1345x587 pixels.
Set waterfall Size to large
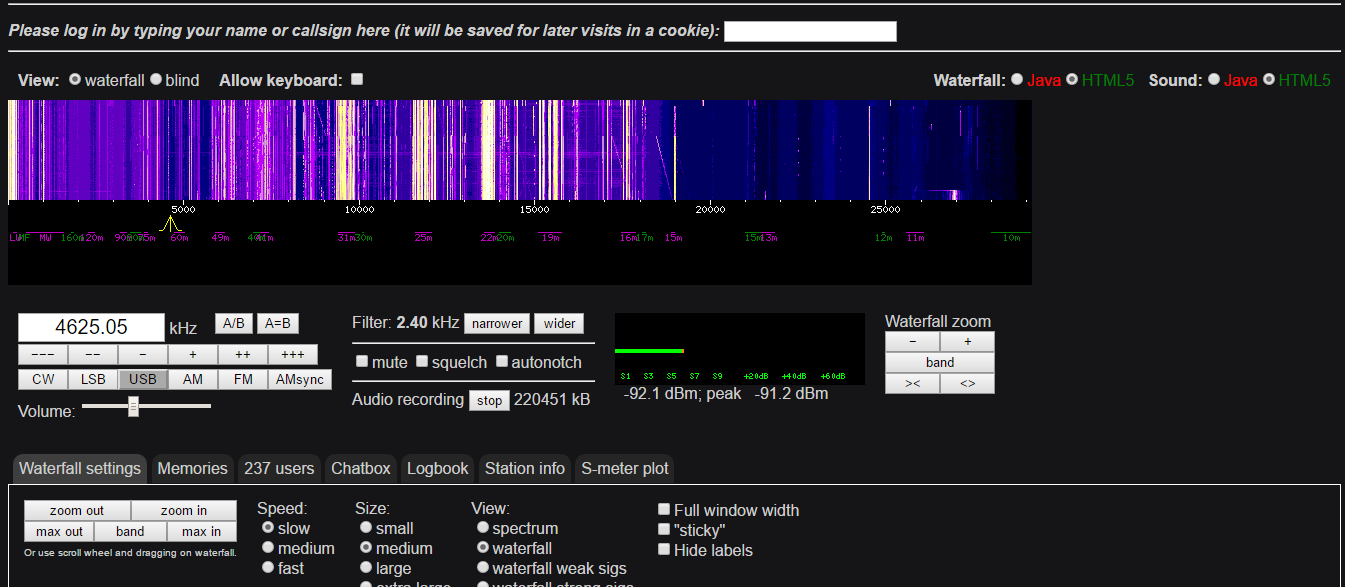366,567
